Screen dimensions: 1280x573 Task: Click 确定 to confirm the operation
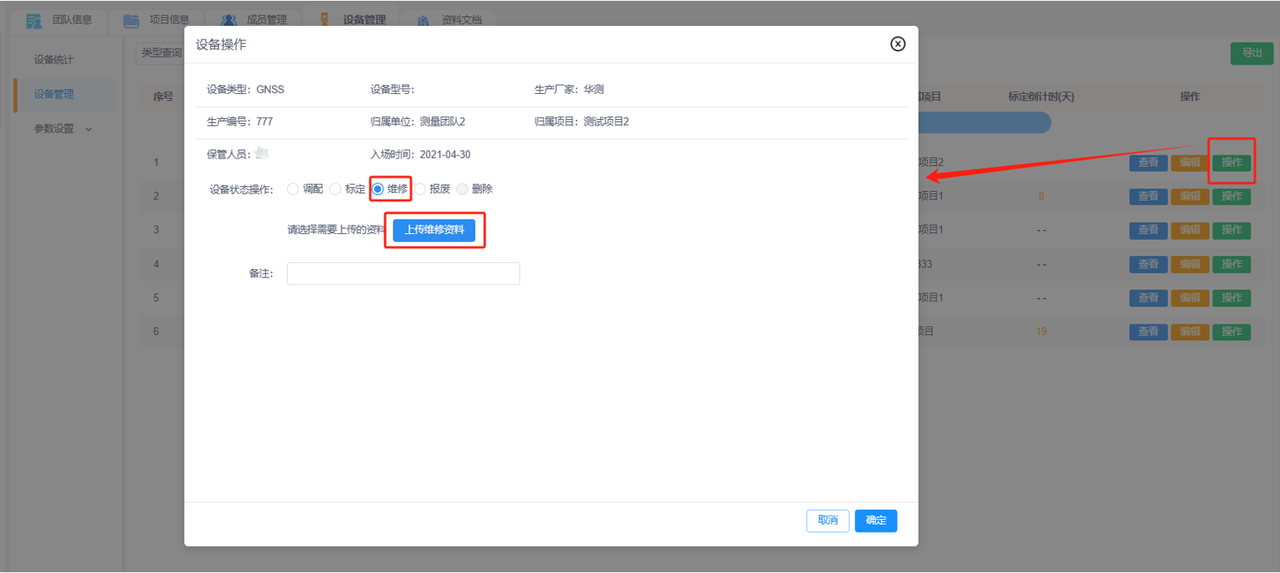pos(875,520)
